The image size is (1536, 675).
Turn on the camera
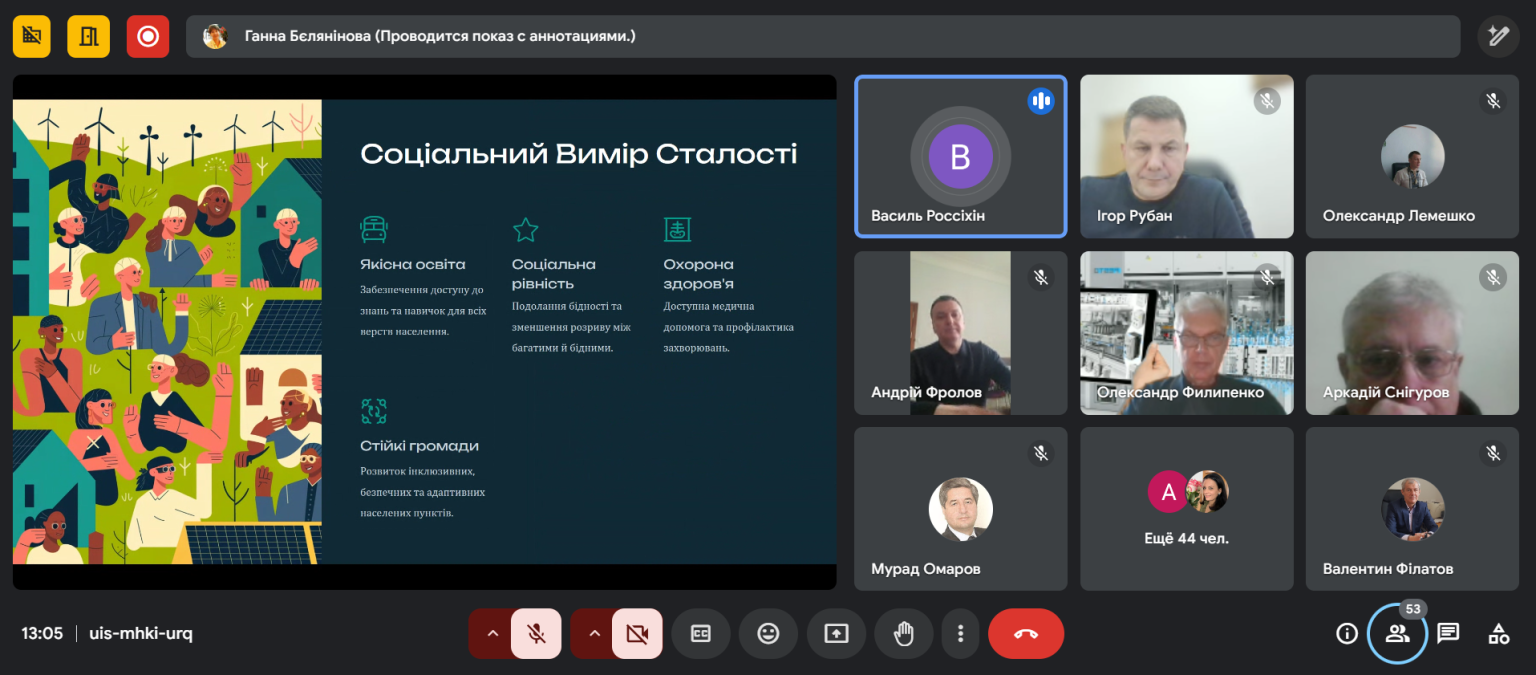[x=637, y=633]
